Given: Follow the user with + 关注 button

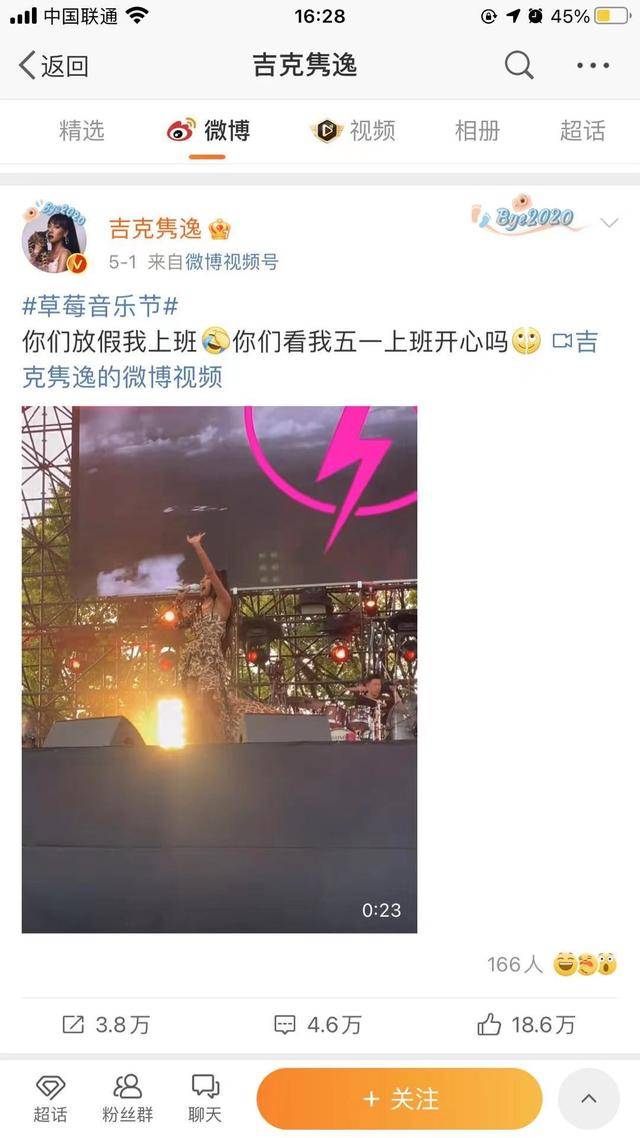Looking at the screenshot, I should click(x=399, y=1098).
